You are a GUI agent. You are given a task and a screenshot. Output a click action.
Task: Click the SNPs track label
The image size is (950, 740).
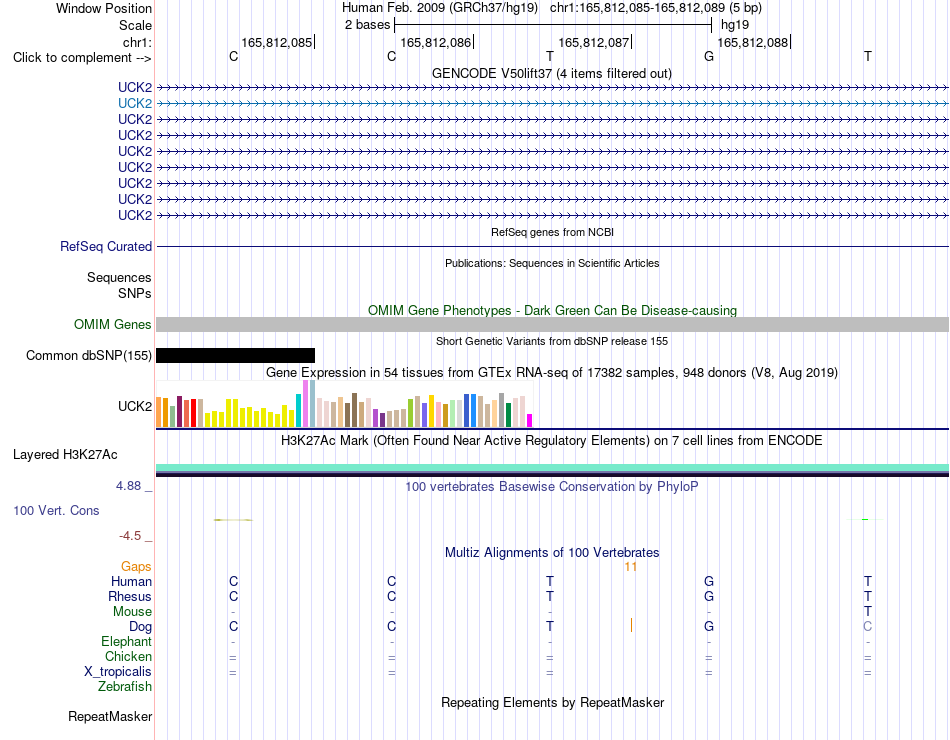coord(135,293)
